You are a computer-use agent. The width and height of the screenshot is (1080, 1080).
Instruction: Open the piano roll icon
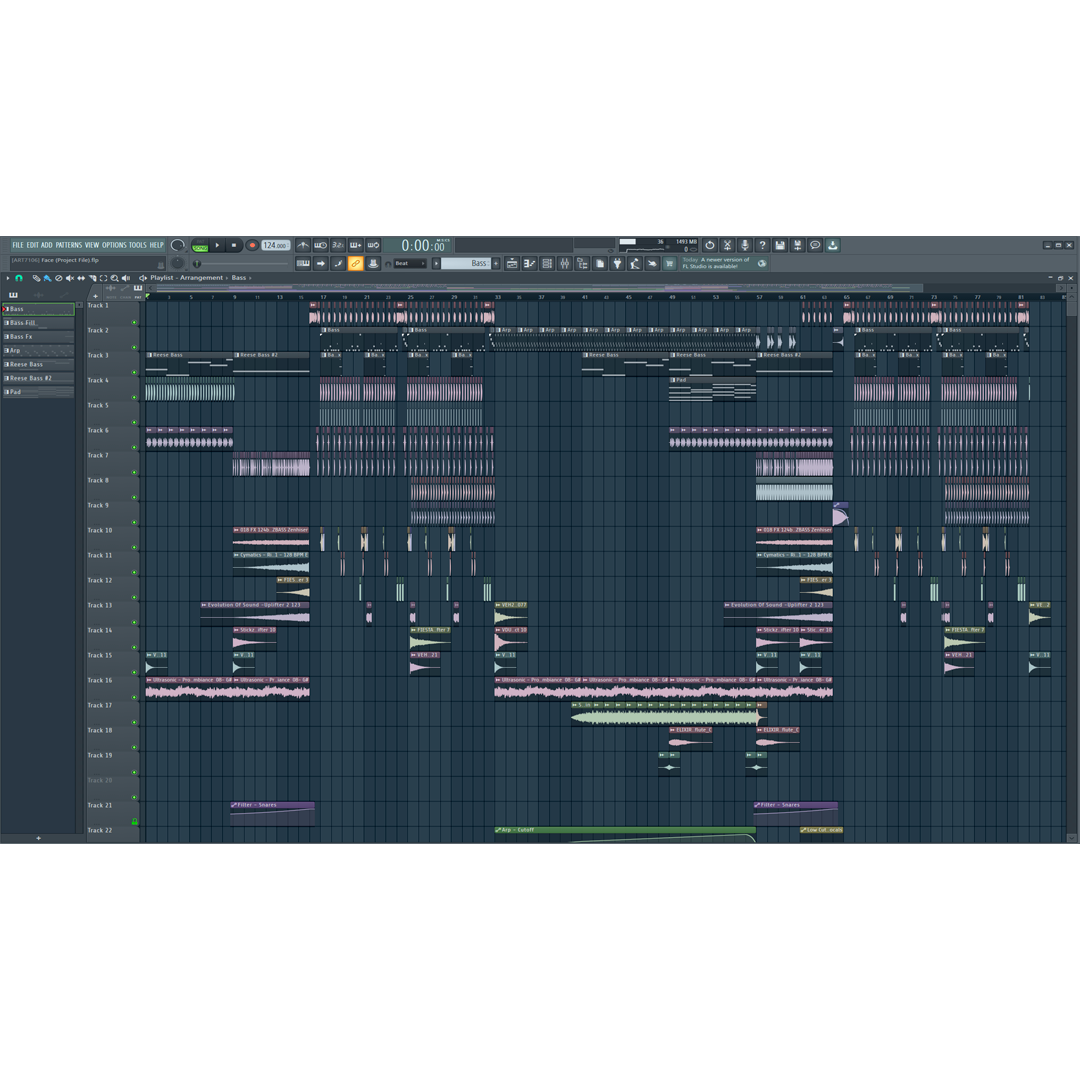point(530,263)
